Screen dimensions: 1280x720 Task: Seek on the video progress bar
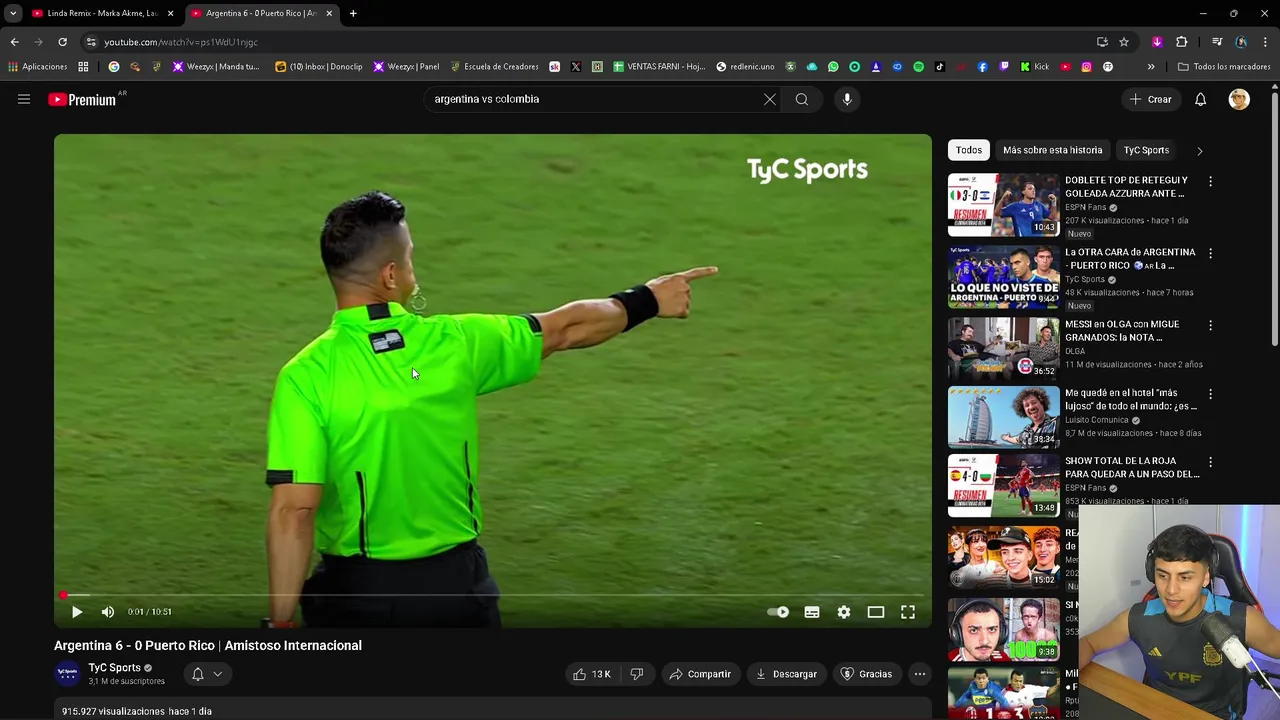tap(492, 595)
